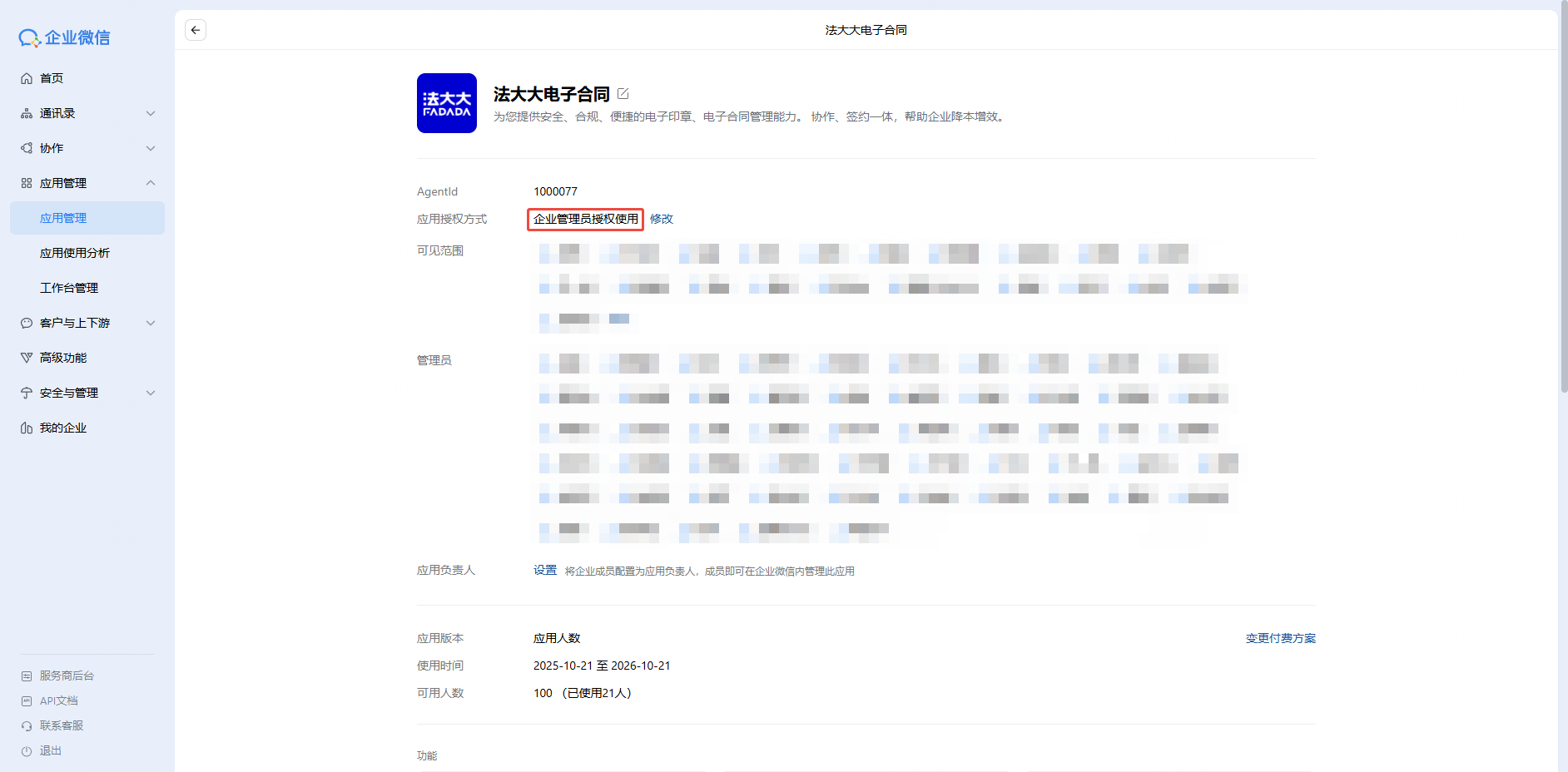Click the 变更付费方案 link
Screen dimensions: 1568x772
(1281, 638)
